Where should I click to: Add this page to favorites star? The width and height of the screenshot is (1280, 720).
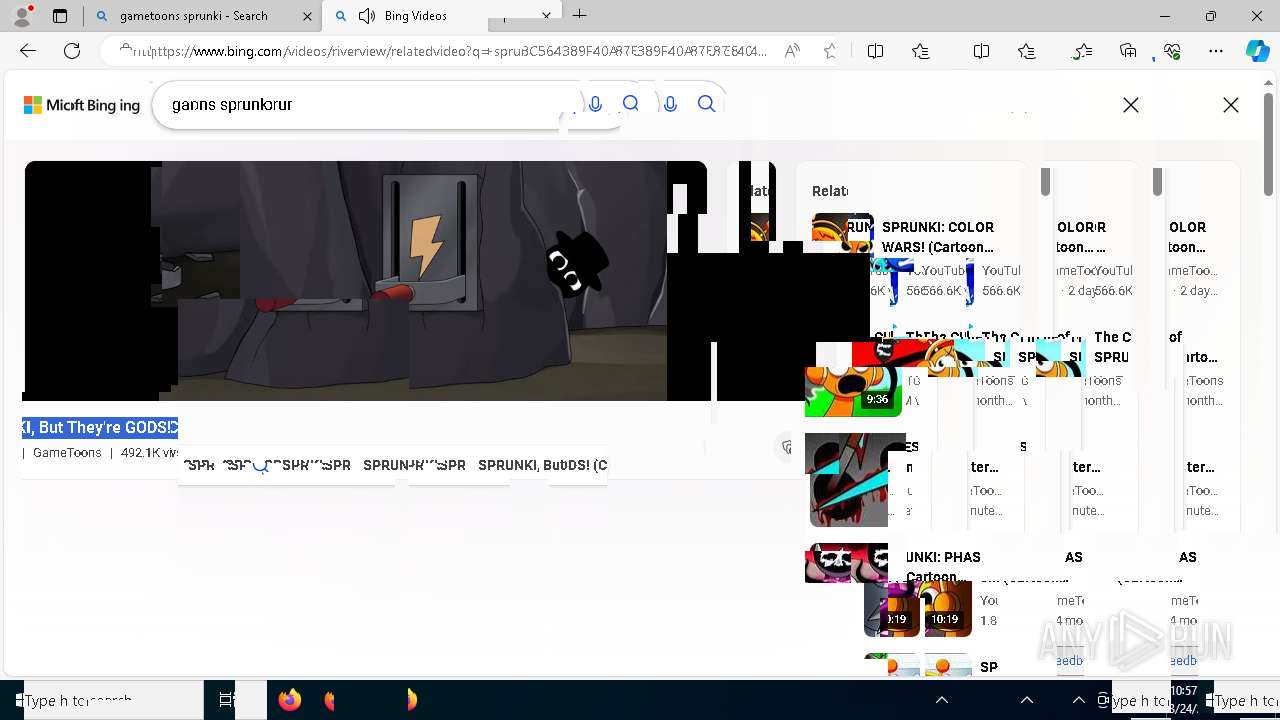point(830,51)
